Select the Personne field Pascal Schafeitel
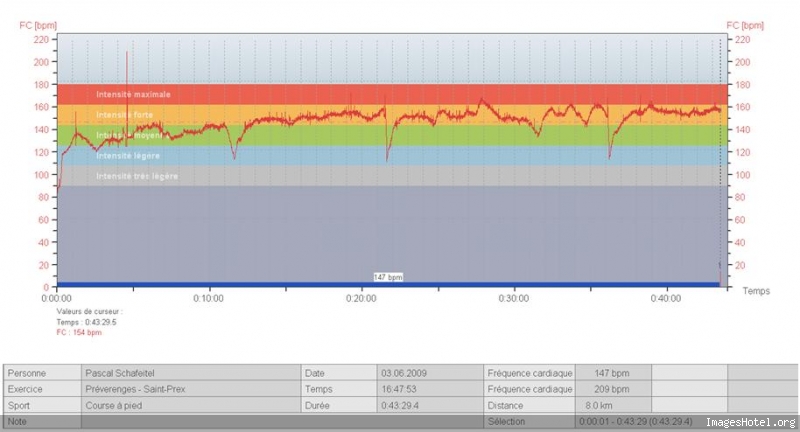The width and height of the screenshot is (800, 432). (191, 373)
